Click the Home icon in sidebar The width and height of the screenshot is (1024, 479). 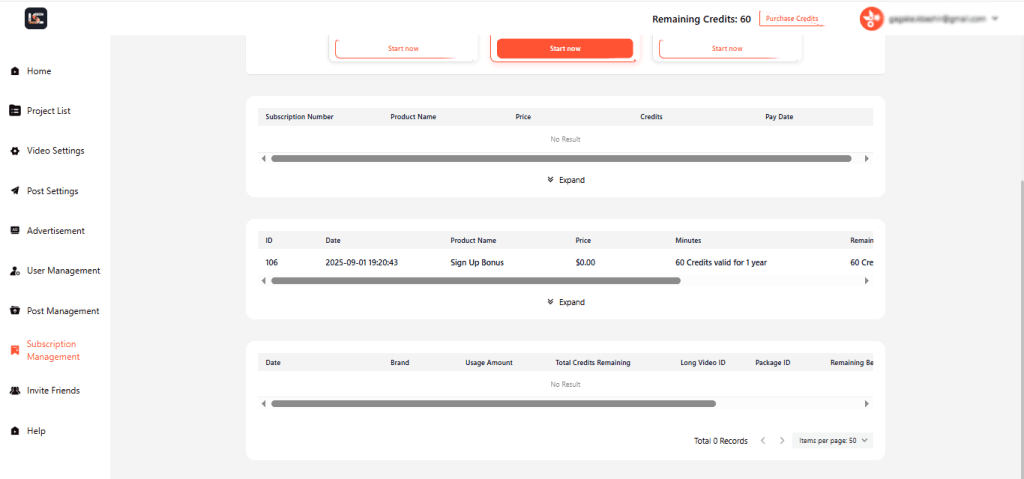pos(14,71)
